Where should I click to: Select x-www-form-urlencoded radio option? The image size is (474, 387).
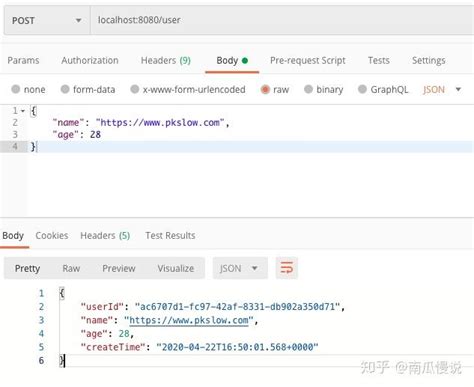click(x=135, y=89)
